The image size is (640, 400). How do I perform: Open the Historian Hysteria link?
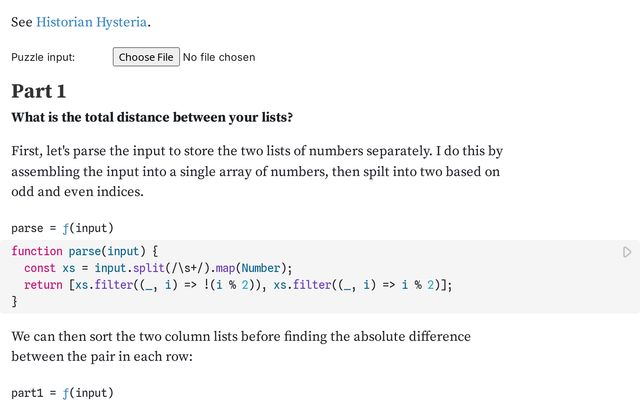coord(92,22)
